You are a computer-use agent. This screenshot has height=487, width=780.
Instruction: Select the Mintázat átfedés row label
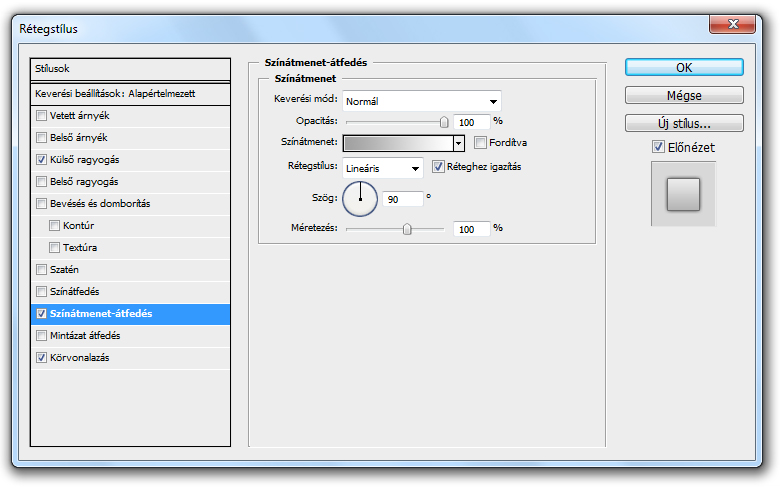tap(85, 336)
